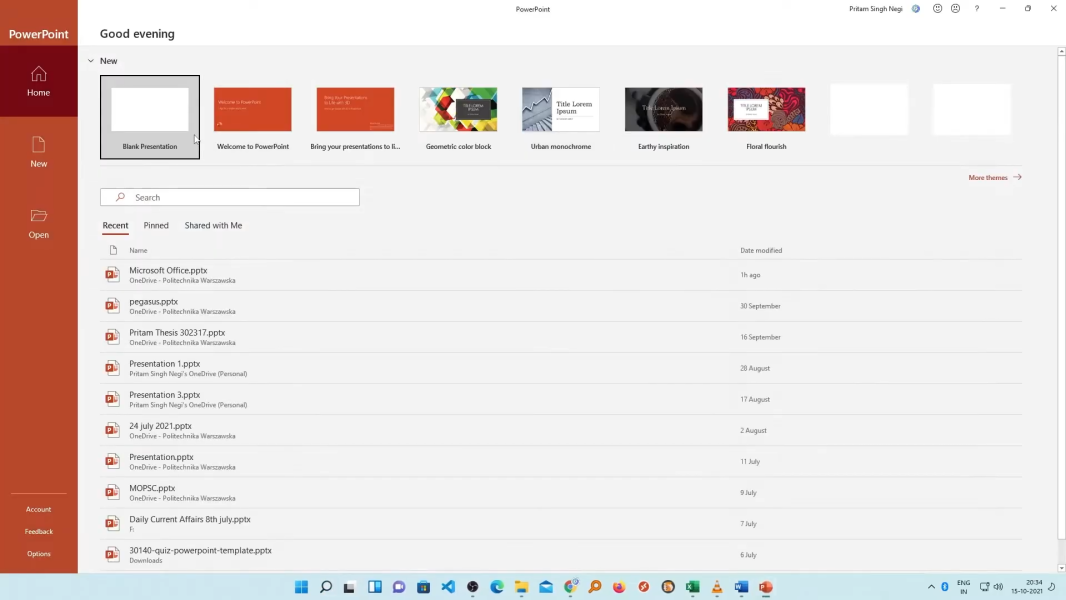Click the PowerPoint taskbar icon

pyautogui.click(x=766, y=587)
